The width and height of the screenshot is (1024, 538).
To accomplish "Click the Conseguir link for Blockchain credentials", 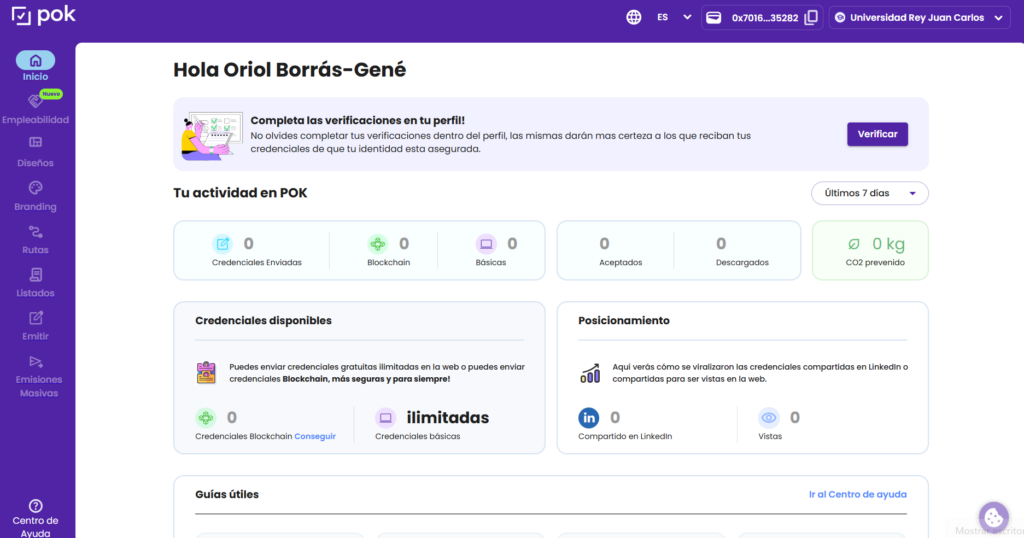I will point(315,436).
